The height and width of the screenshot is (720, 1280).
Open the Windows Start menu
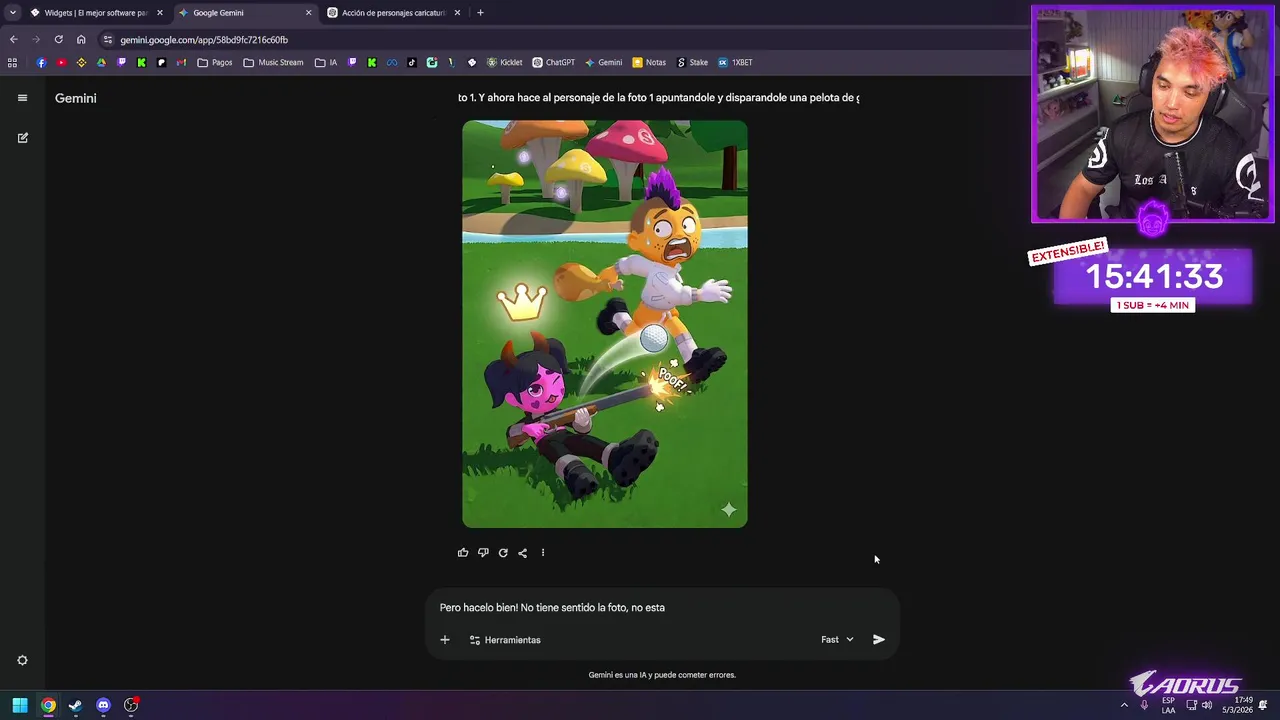19,705
